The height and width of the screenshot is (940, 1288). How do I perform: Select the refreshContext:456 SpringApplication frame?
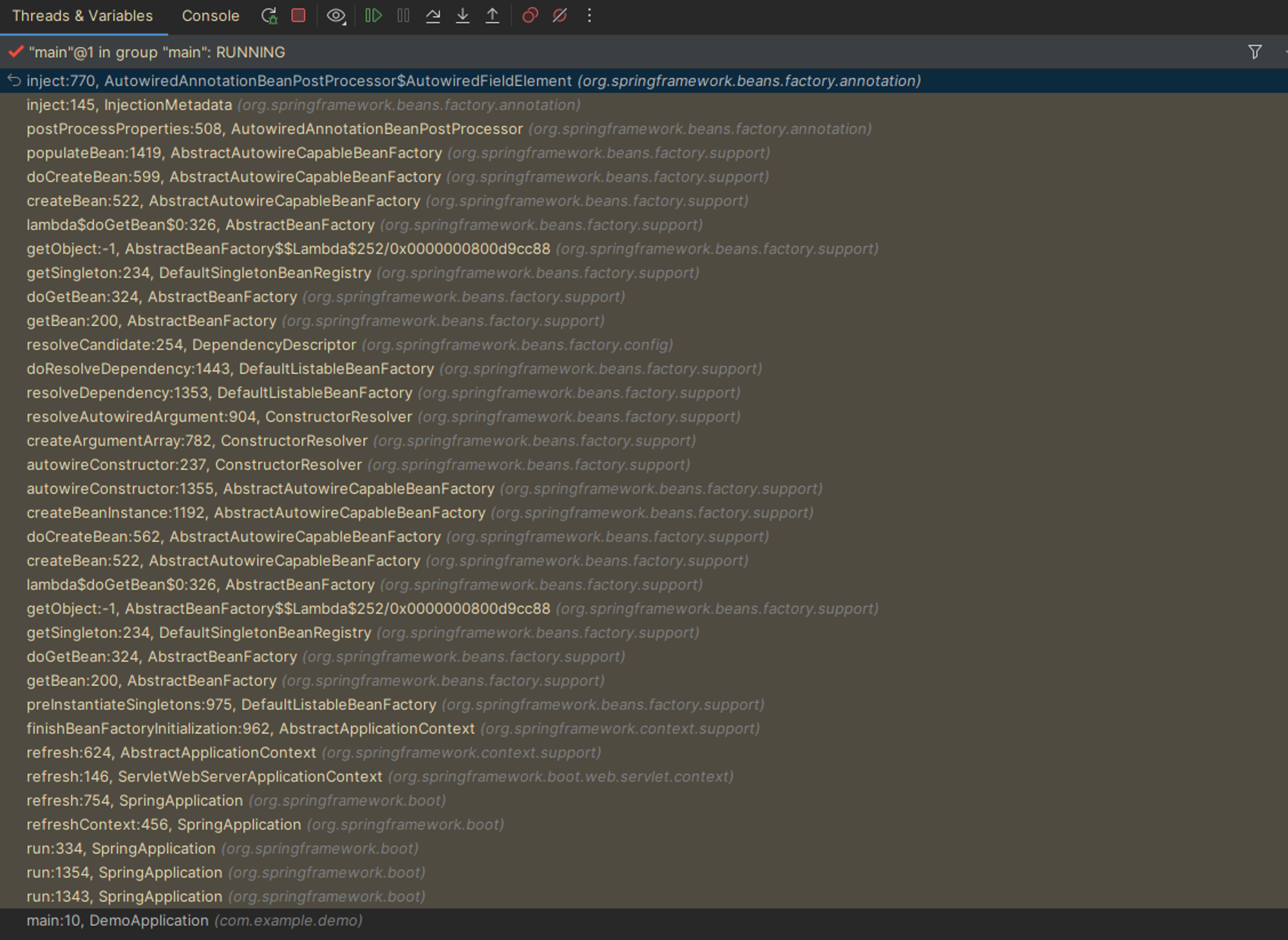click(164, 825)
